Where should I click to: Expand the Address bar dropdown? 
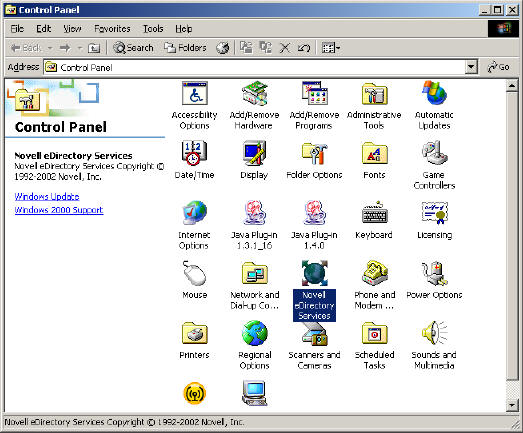[471, 67]
